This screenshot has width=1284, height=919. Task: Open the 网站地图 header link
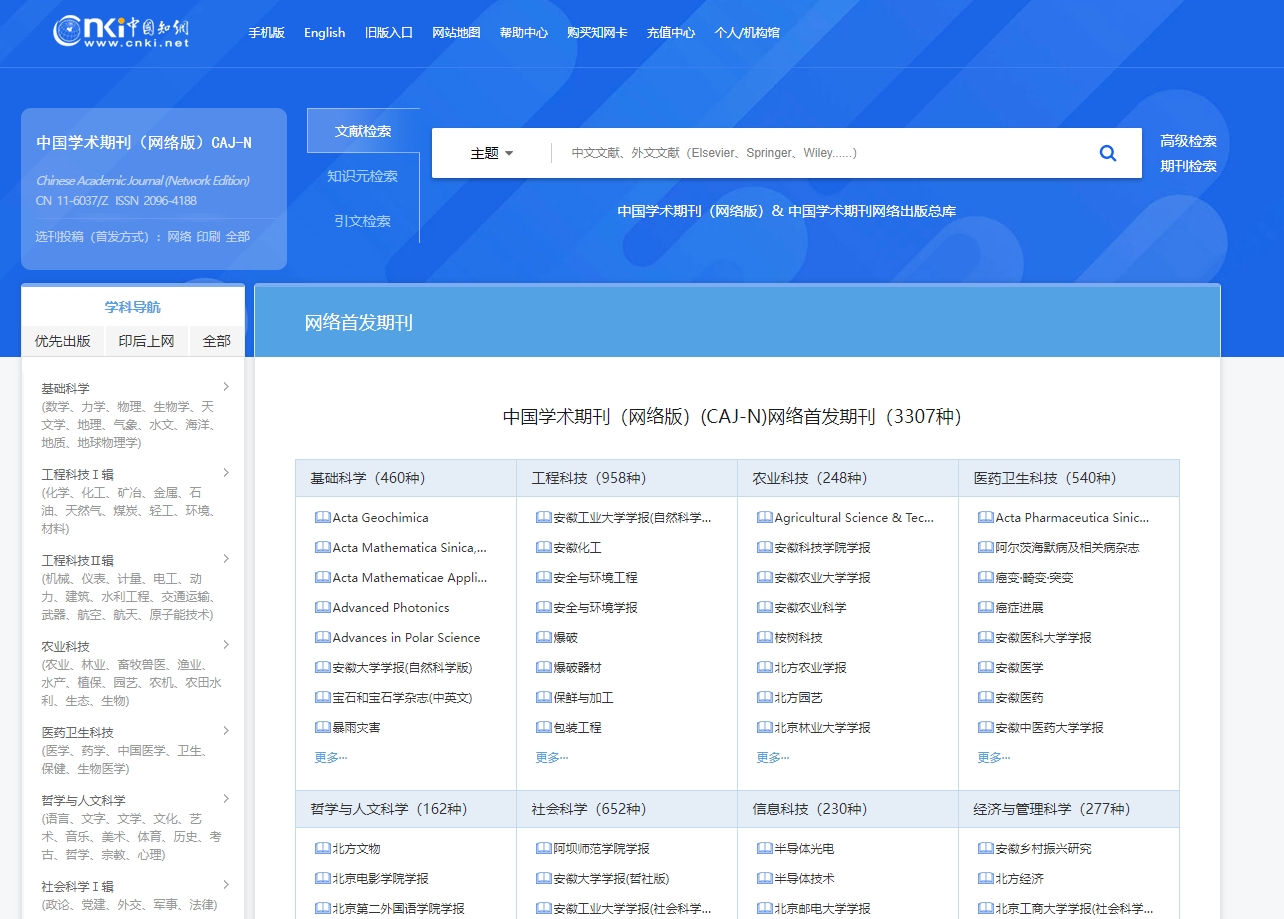click(x=456, y=32)
